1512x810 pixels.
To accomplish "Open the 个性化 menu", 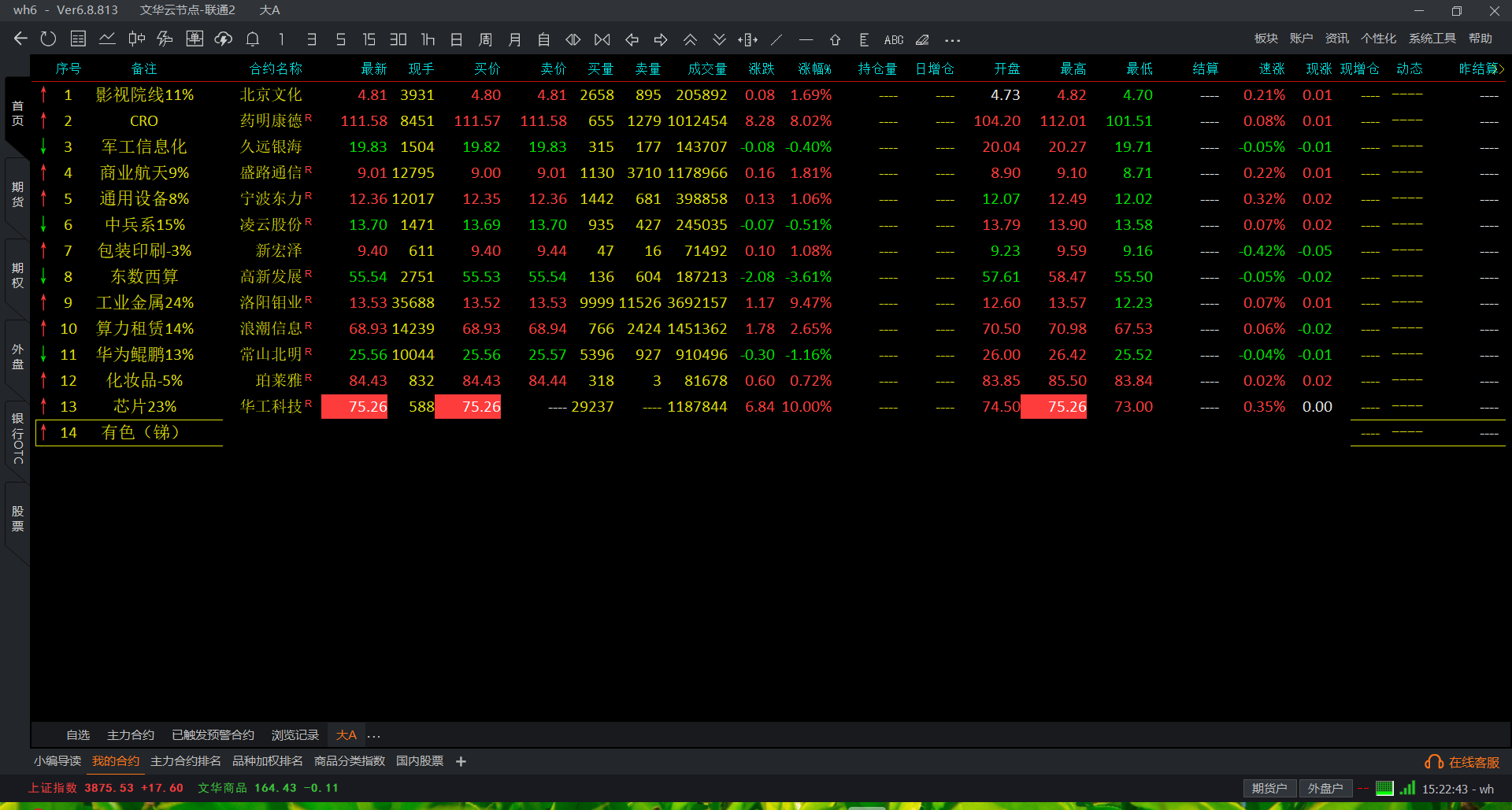I will 1378,39.
